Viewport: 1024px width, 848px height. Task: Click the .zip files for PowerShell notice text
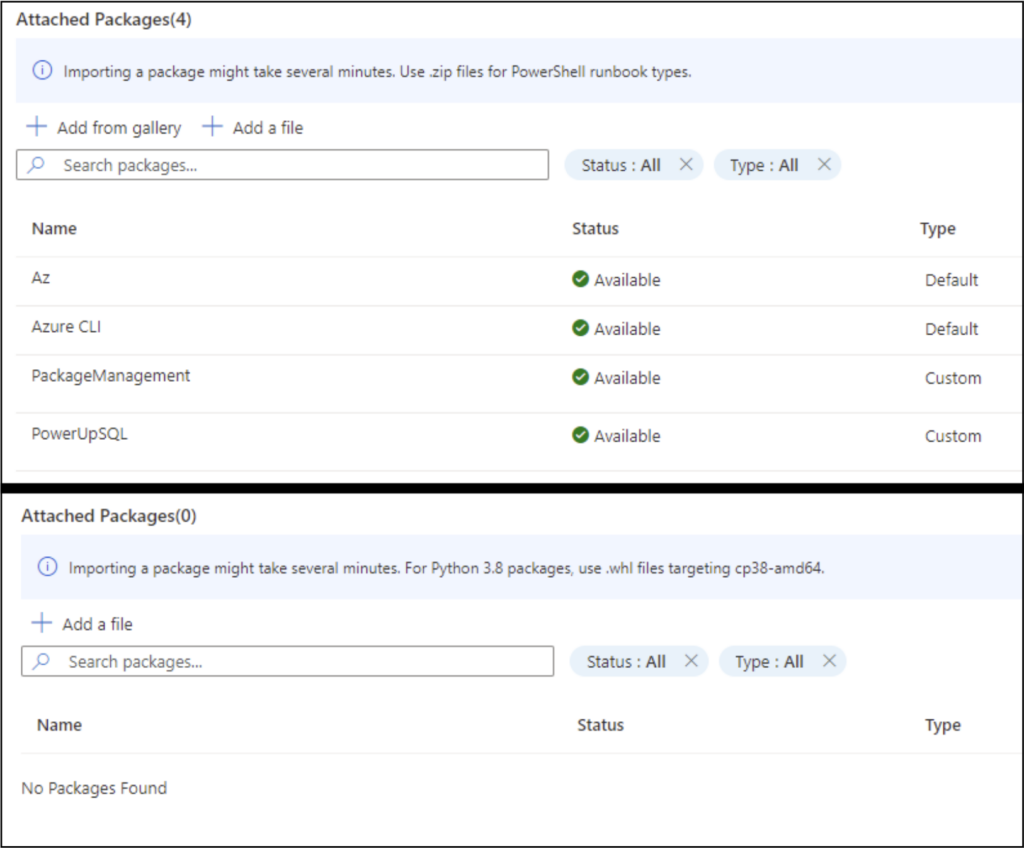[x=377, y=71]
